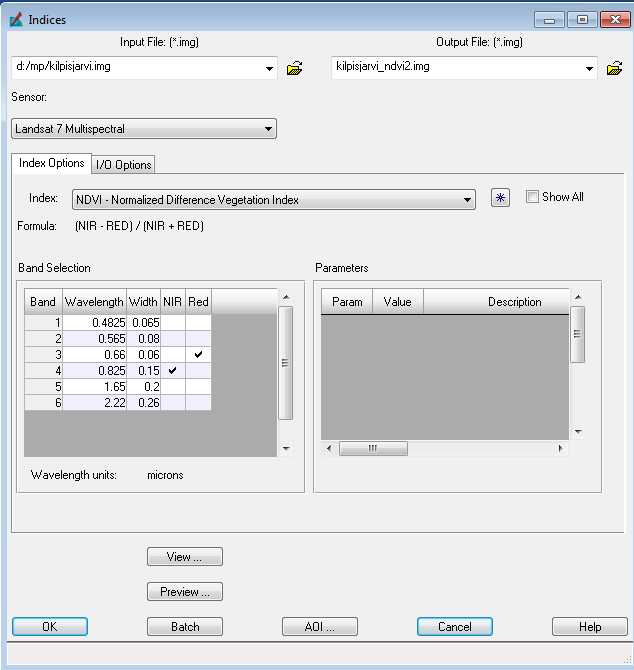Screen dimensions: 634x670
Task: Click the Description column header
Action: (496, 302)
